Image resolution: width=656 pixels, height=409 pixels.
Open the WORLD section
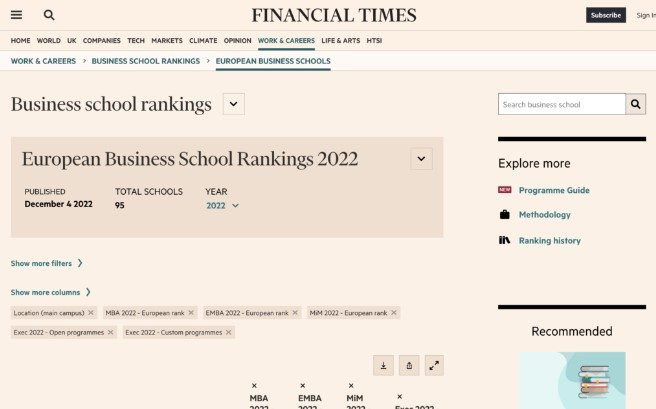coord(49,41)
